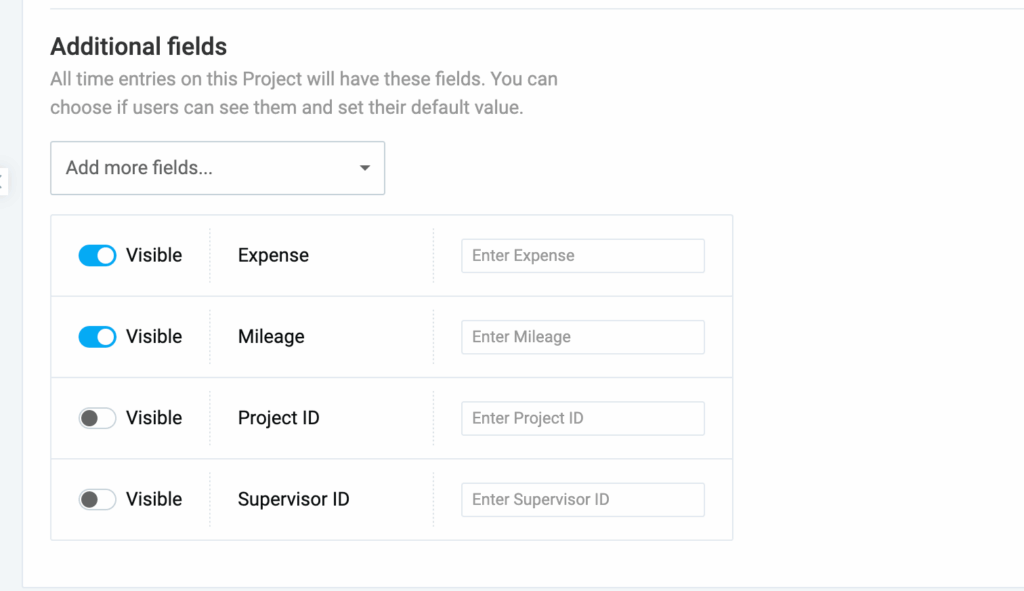This screenshot has height=591, width=1024.
Task: Select the 'Enter Project ID' text box
Action: point(582,418)
